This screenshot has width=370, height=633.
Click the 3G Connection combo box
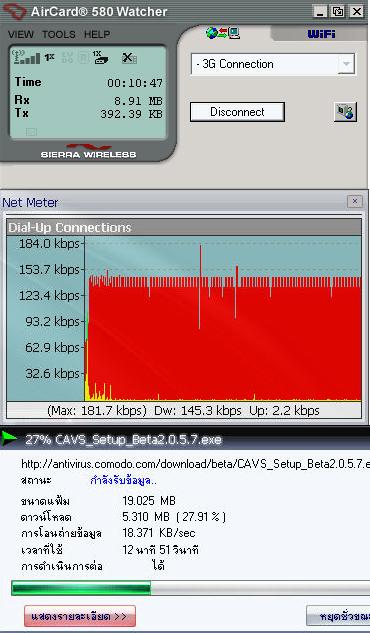(x=273, y=64)
